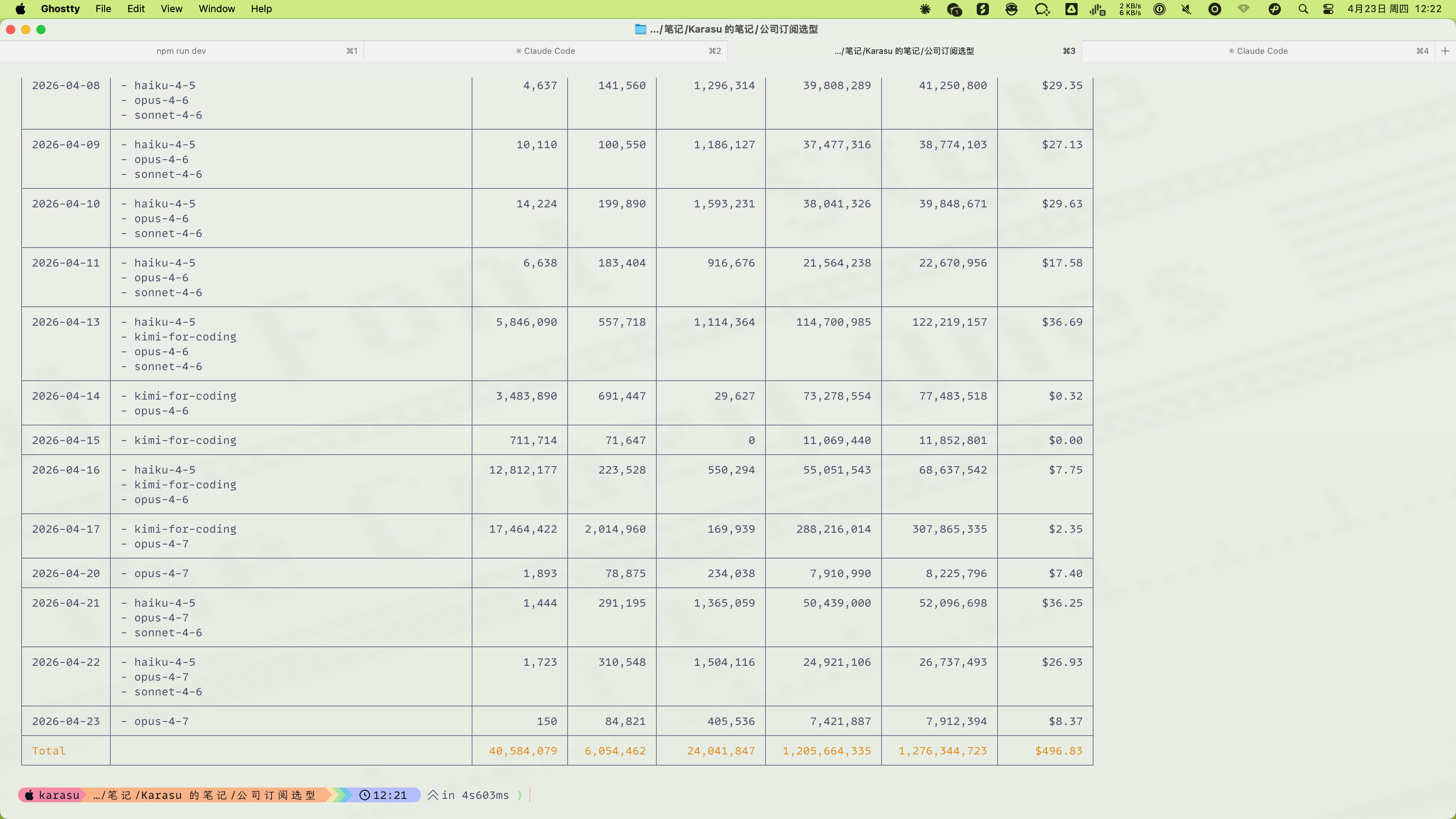Switch to the Claude Code tab ⌘4
This screenshot has height=819, width=1456.
tap(1258, 51)
